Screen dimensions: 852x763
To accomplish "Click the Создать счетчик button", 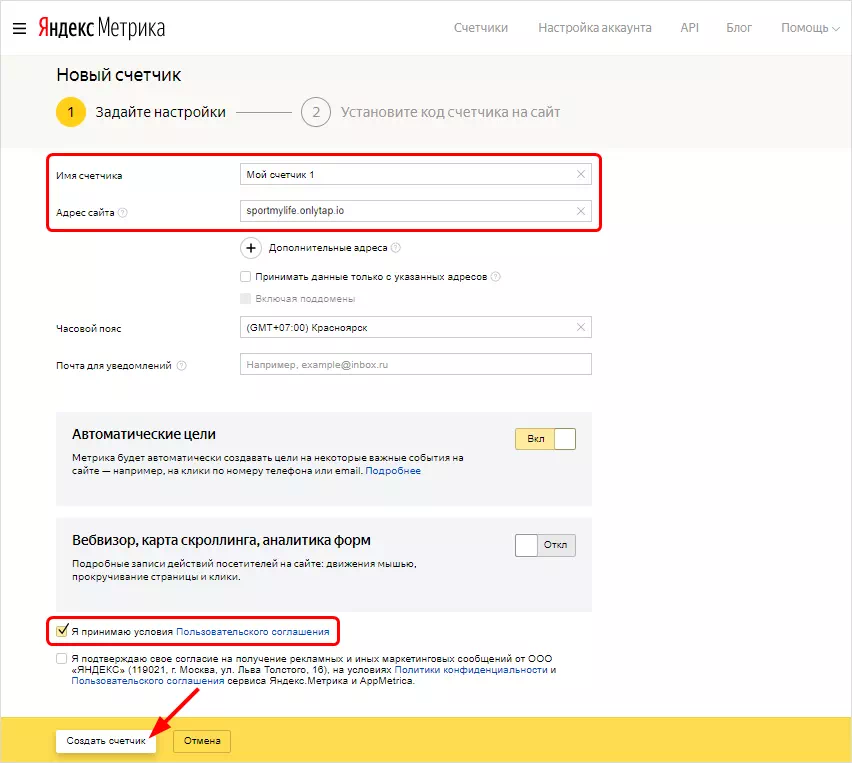I will 106,741.
